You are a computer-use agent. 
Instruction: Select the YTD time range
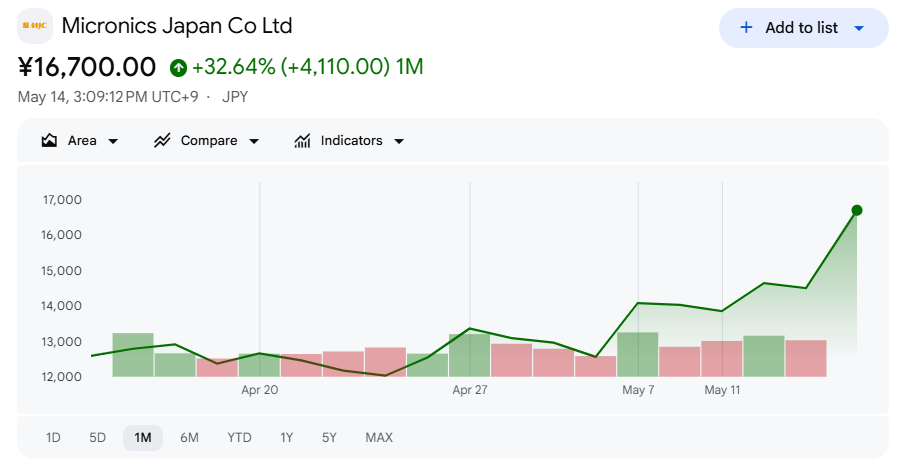pos(239,438)
